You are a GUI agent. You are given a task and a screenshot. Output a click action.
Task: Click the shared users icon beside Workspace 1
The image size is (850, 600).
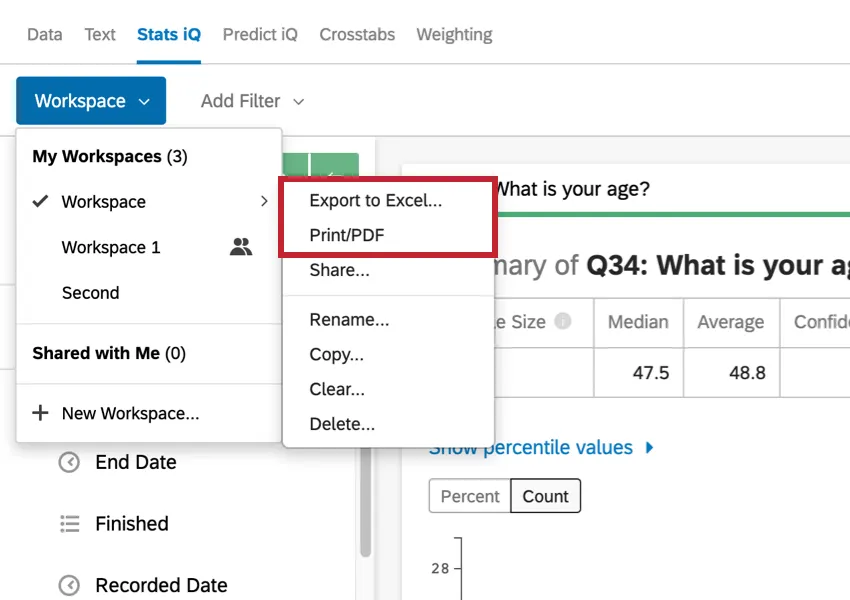coord(241,247)
